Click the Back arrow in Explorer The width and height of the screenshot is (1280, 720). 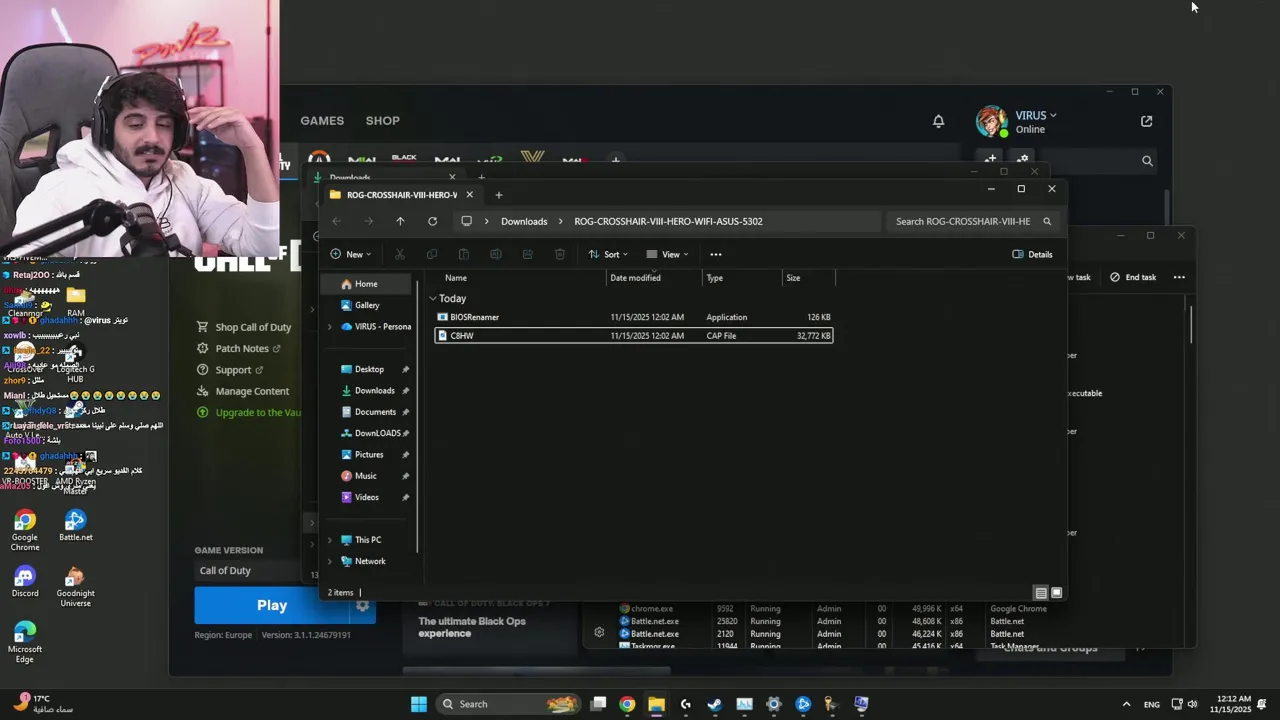click(x=336, y=221)
